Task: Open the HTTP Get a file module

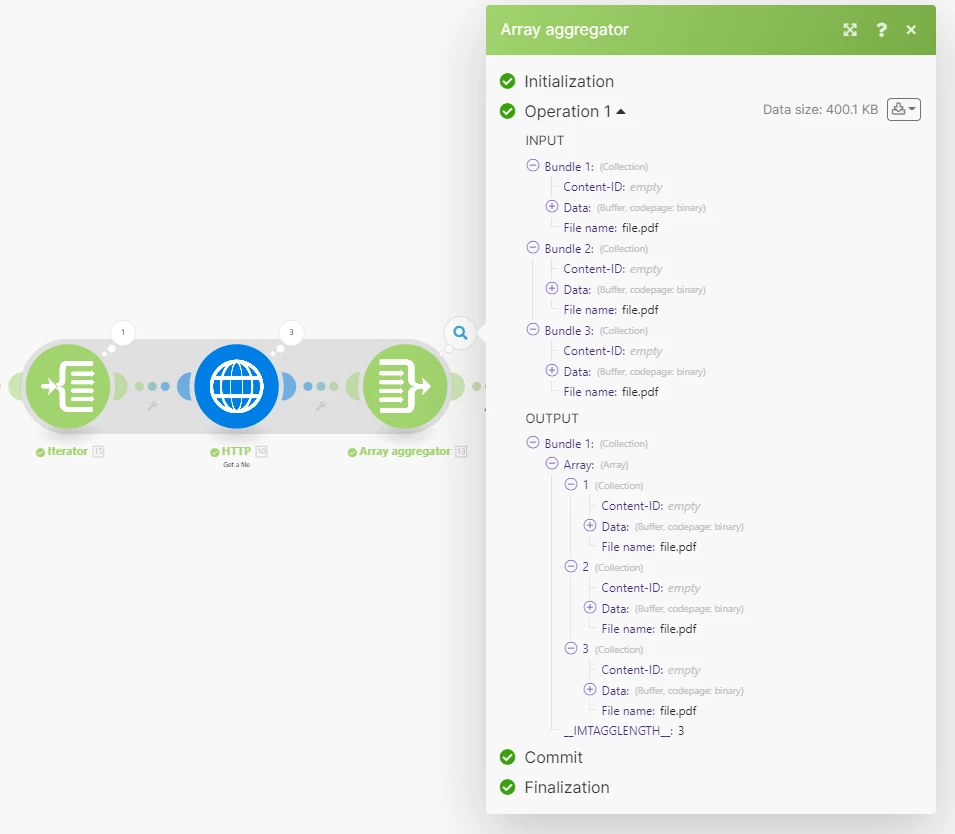Action: [x=236, y=386]
